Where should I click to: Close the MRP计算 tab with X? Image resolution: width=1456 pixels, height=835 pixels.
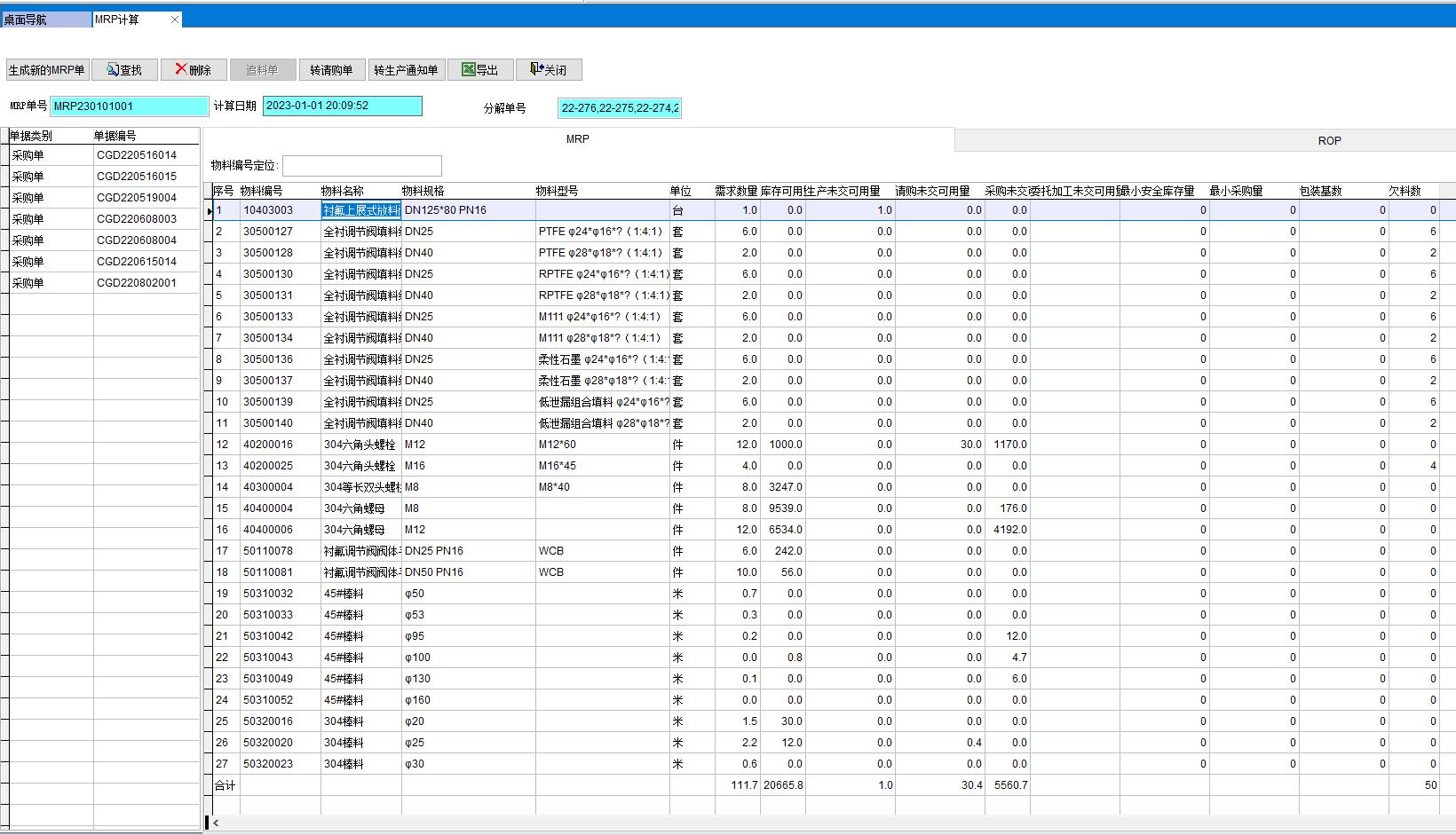(x=174, y=20)
